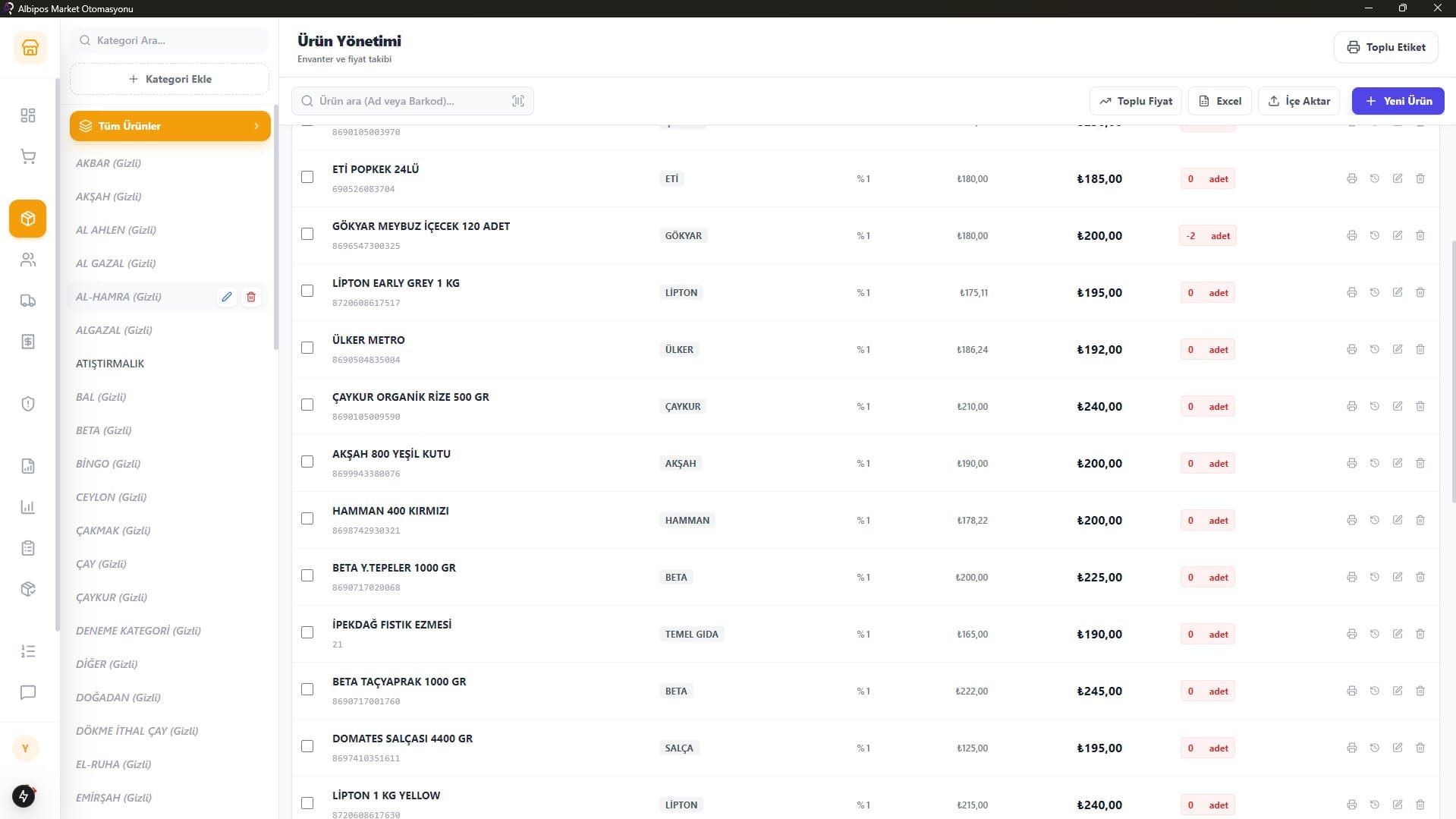Tick the DOMATES SALÇASI 4400 GR checkbox

pyautogui.click(x=307, y=746)
